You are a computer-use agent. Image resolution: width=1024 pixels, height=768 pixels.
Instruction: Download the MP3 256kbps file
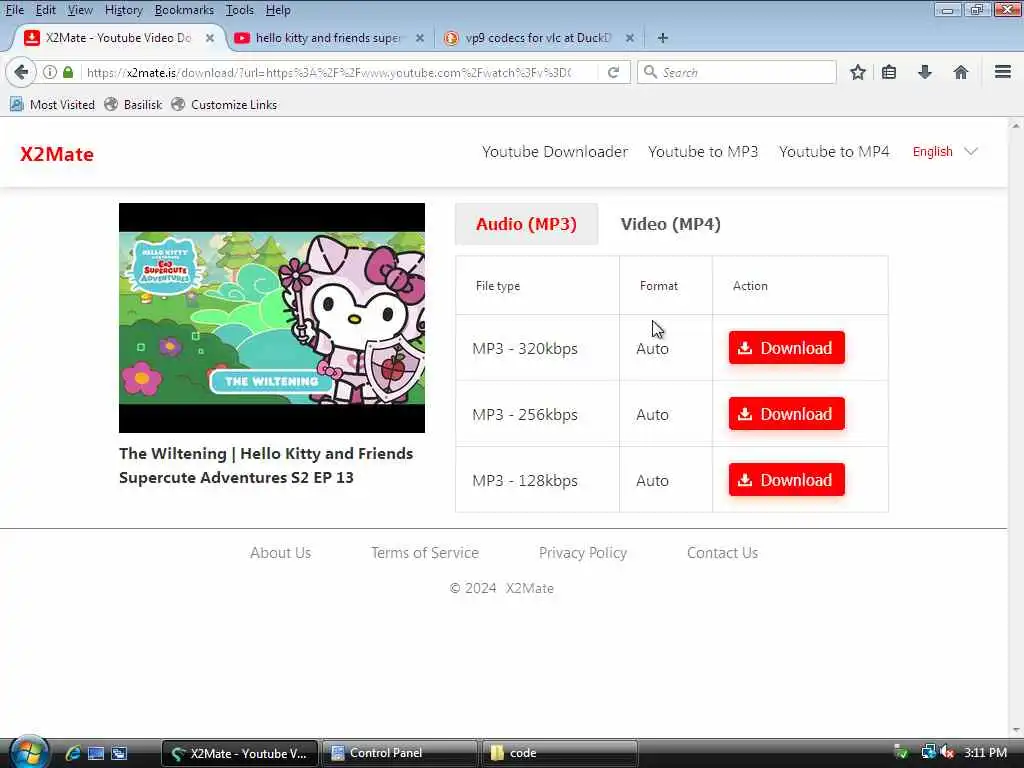[786, 413]
